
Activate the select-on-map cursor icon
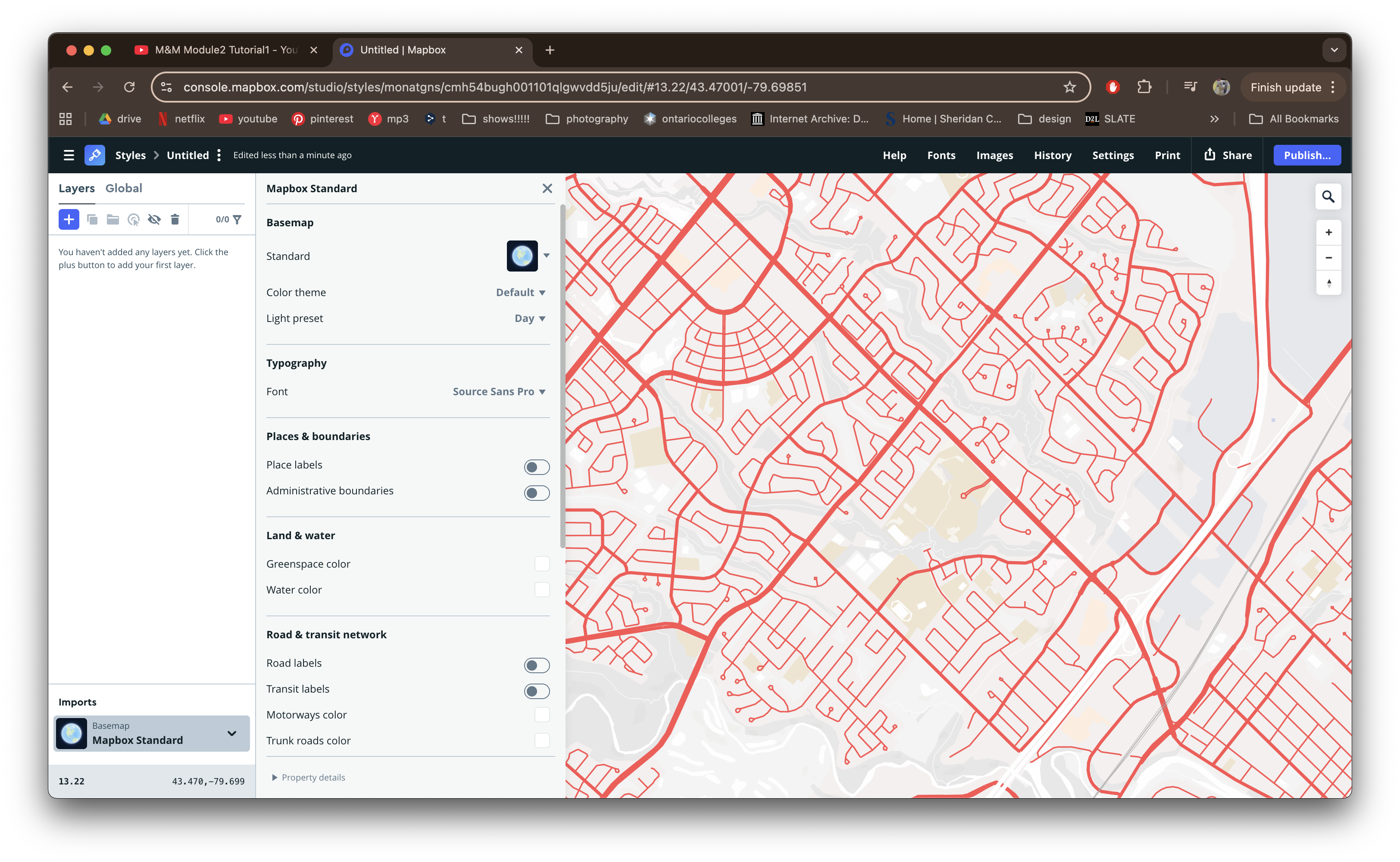coord(134,219)
